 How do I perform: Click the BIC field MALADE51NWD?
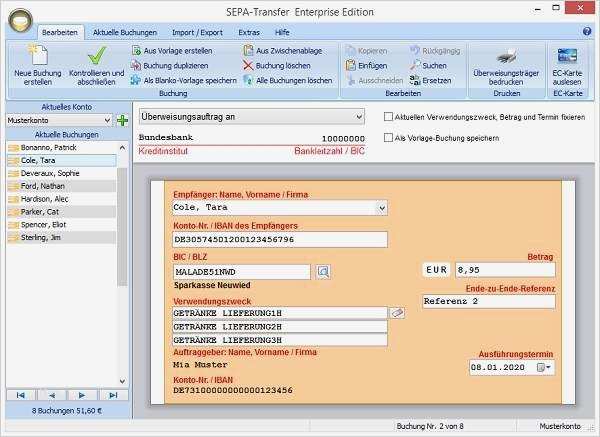coord(241,272)
